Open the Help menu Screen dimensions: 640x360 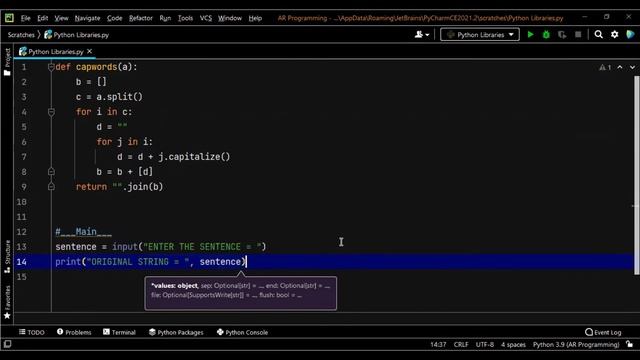pos(255,18)
